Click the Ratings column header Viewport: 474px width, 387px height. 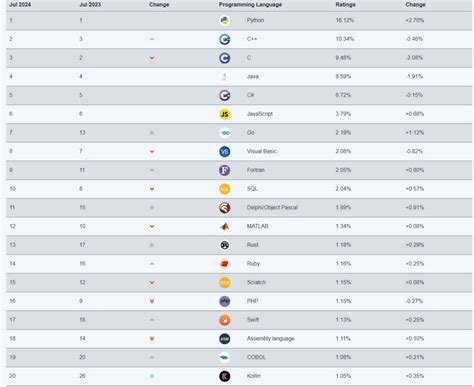[345, 5]
